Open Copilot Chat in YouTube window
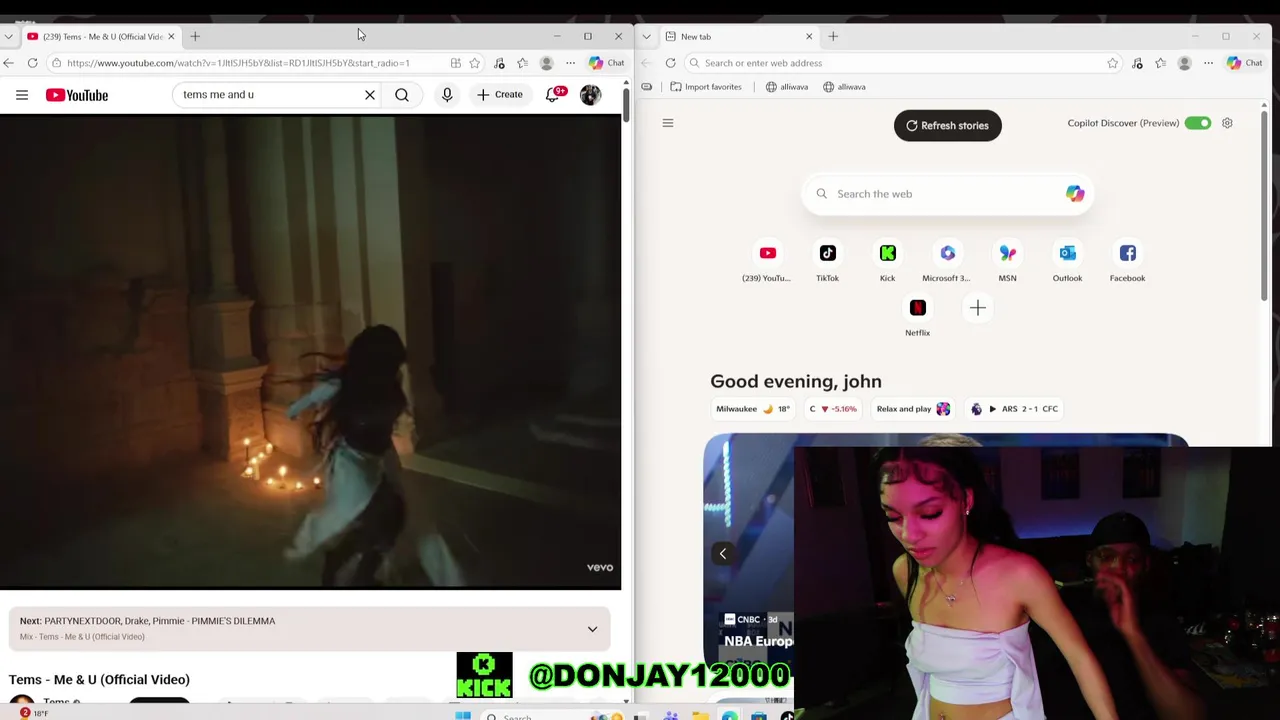The width and height of the screenshot is (1280, 720). (x=607, y=63)
